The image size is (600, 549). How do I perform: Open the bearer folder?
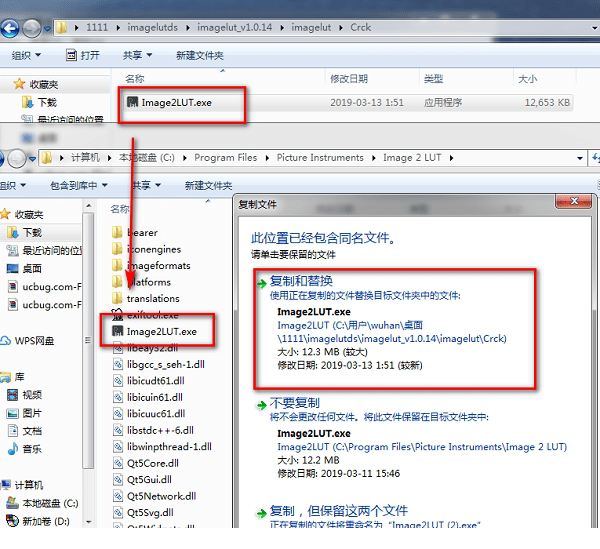[x=135, y=233]
